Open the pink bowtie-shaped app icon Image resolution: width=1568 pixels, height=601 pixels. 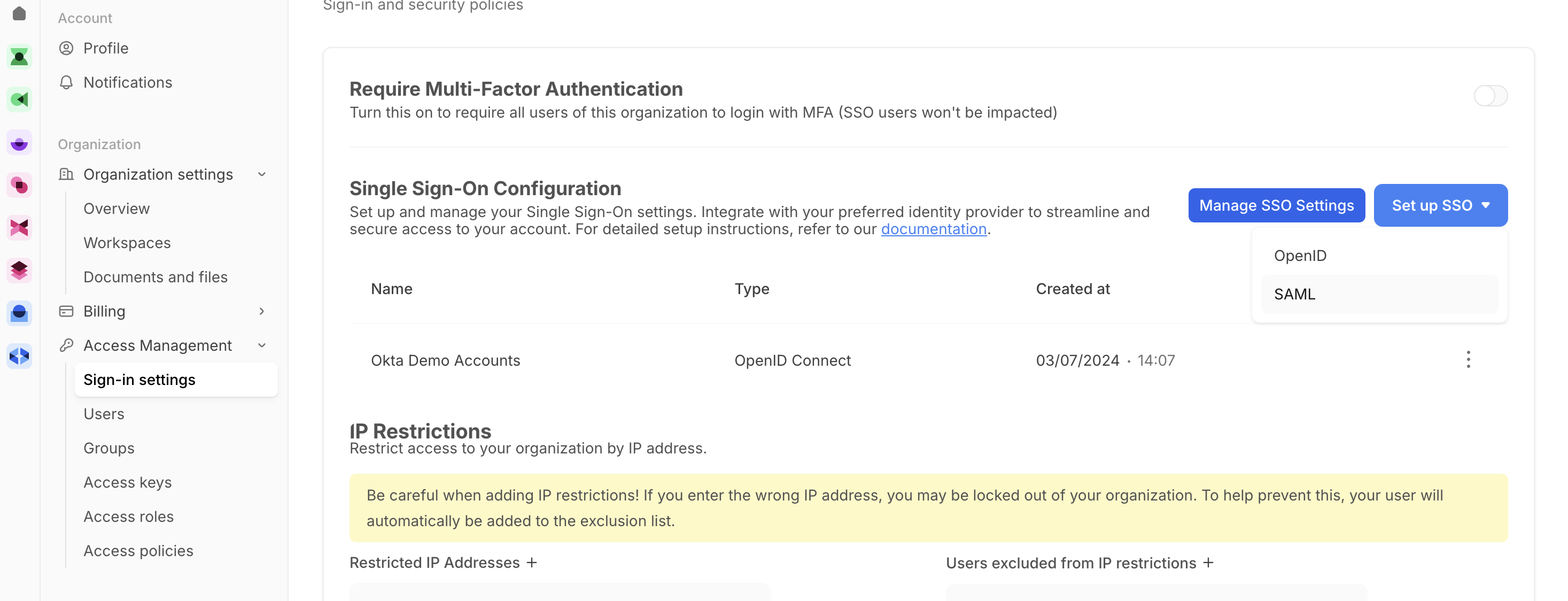tap(19, 228)
